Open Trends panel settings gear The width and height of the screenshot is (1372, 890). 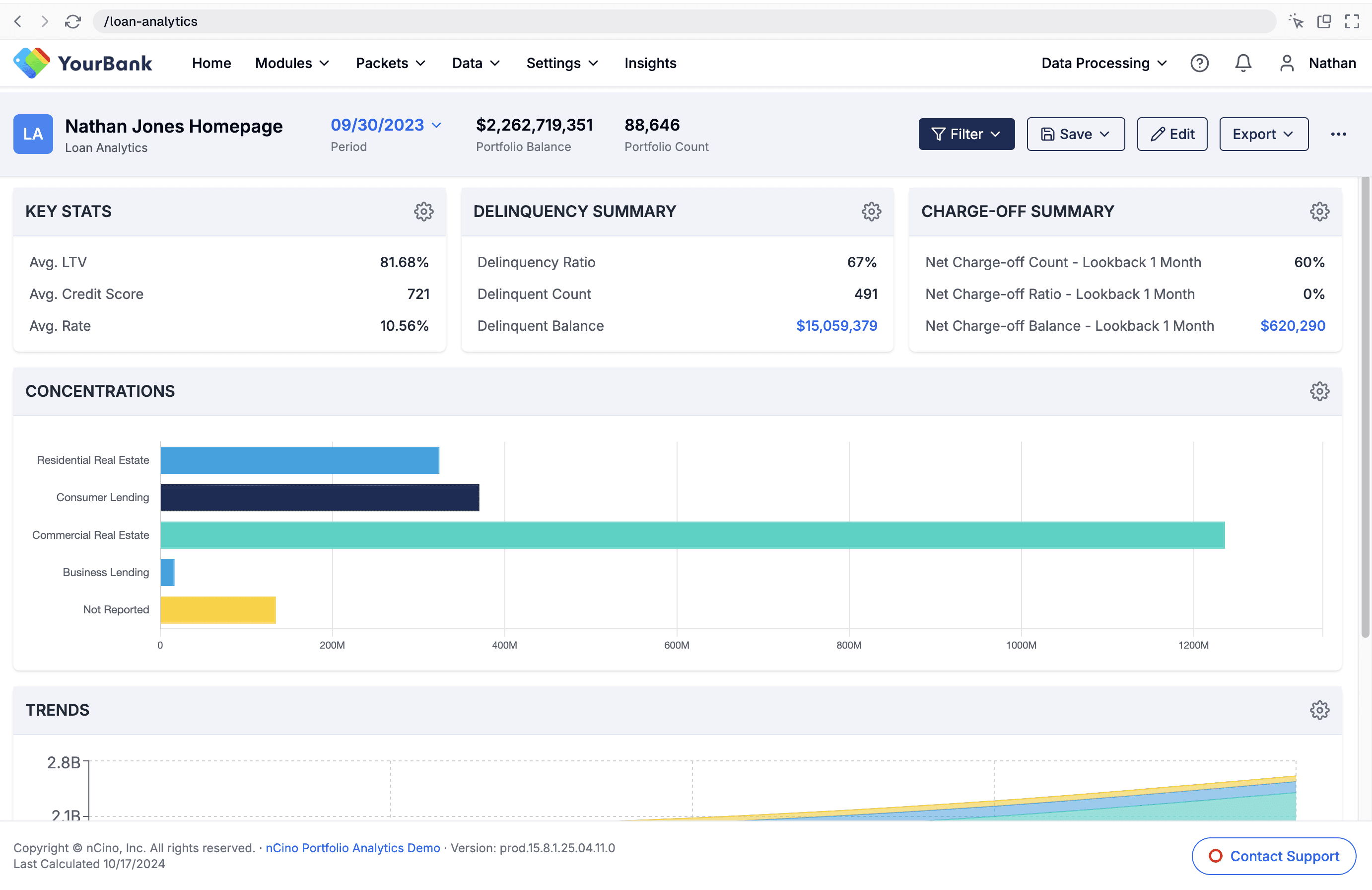click(1319, 710)
